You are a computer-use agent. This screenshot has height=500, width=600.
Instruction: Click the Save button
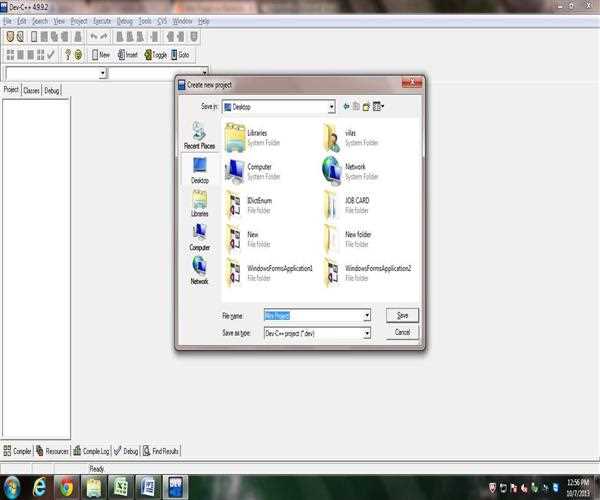(x=402, y=315)
